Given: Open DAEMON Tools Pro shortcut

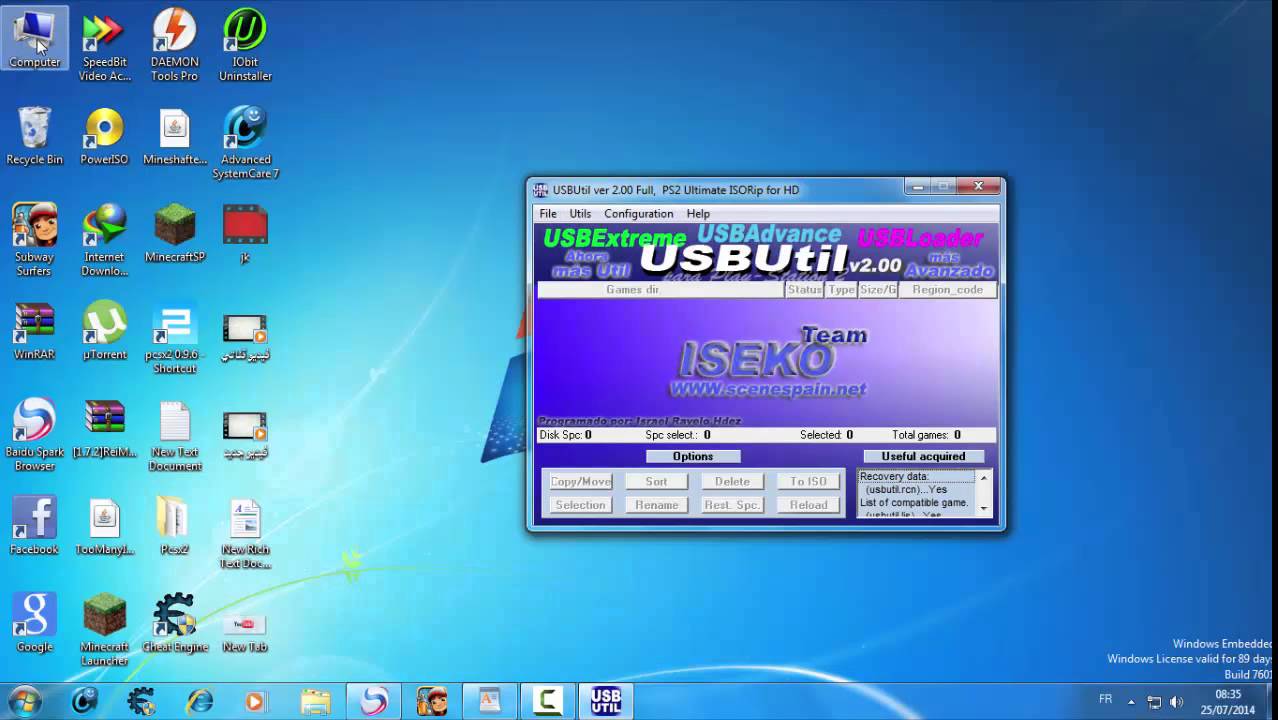Looking at the screenshot, I should [174, 45].
